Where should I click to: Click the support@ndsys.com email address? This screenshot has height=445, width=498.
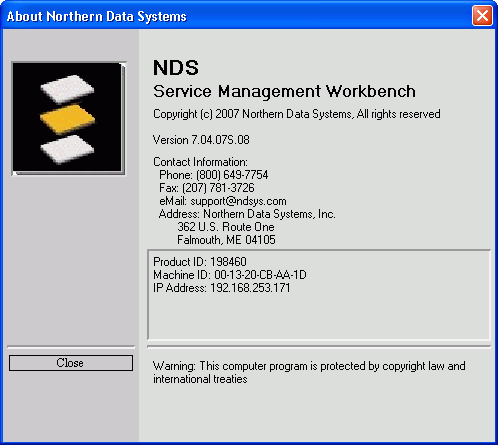(238, 201)
